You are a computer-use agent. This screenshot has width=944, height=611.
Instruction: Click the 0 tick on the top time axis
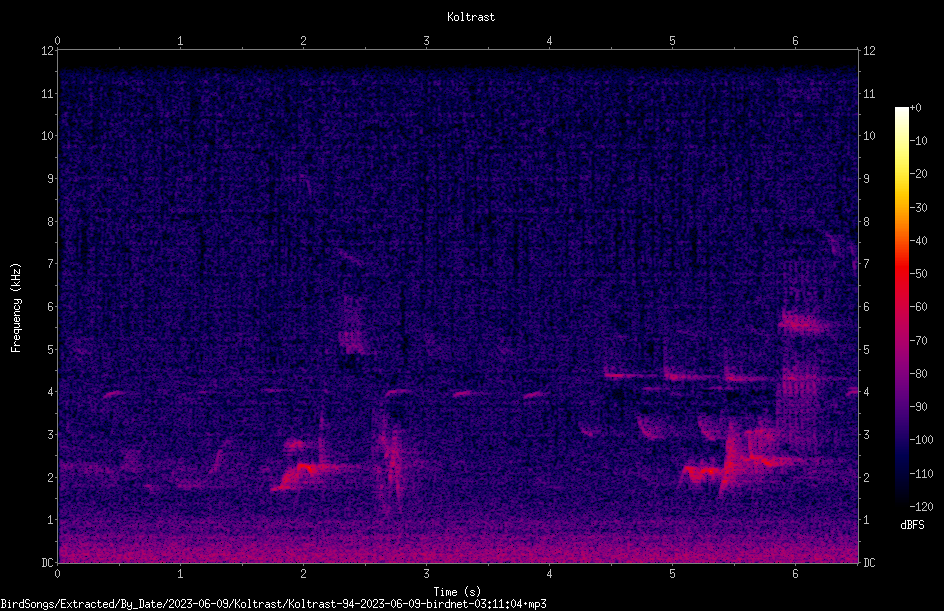tap(57, 41)
